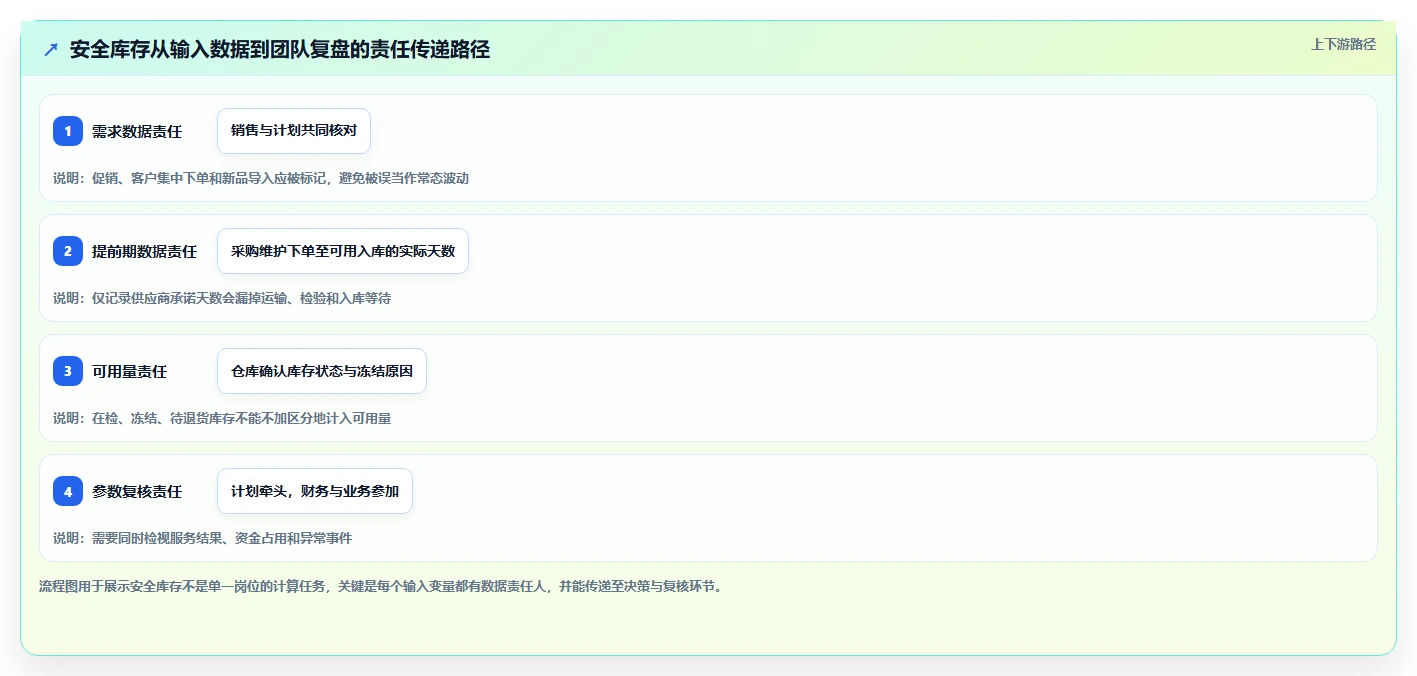Click the step 2 number badge
The width and height of the screenshot is (1417, 676).
[68, 251]
